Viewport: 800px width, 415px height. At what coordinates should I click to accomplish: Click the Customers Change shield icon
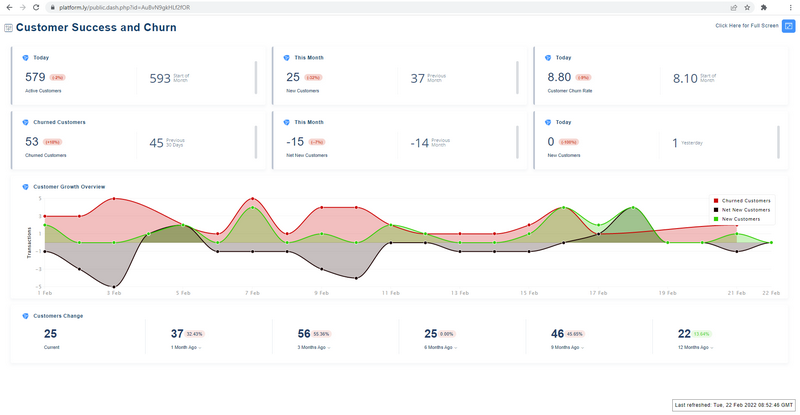26,316
